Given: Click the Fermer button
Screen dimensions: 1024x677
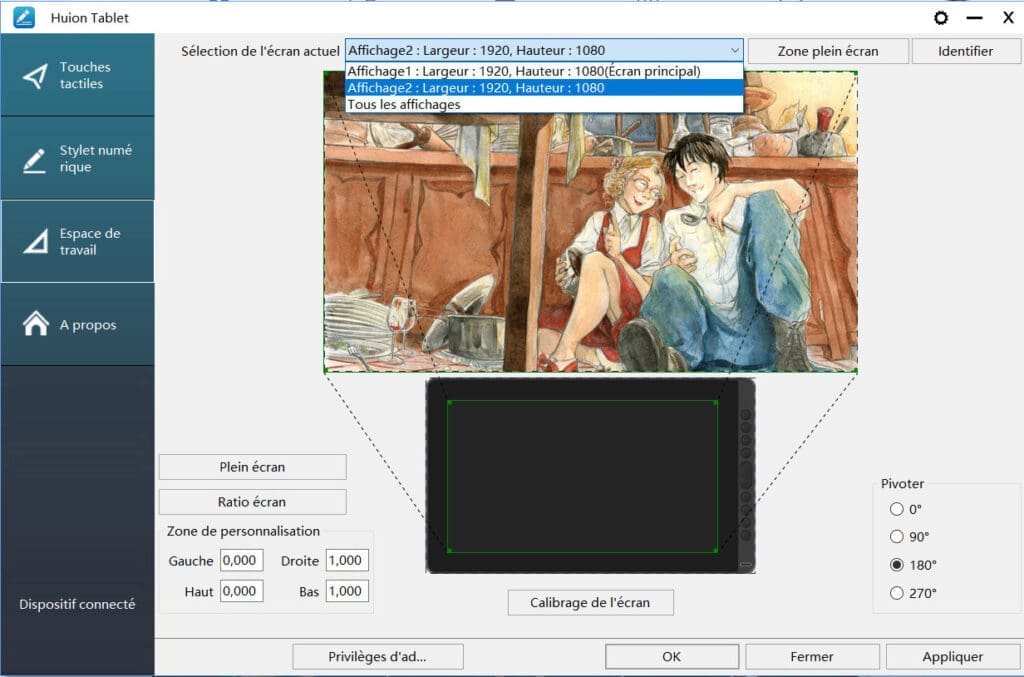Looking at the screenshot, I should coord(812,657).
